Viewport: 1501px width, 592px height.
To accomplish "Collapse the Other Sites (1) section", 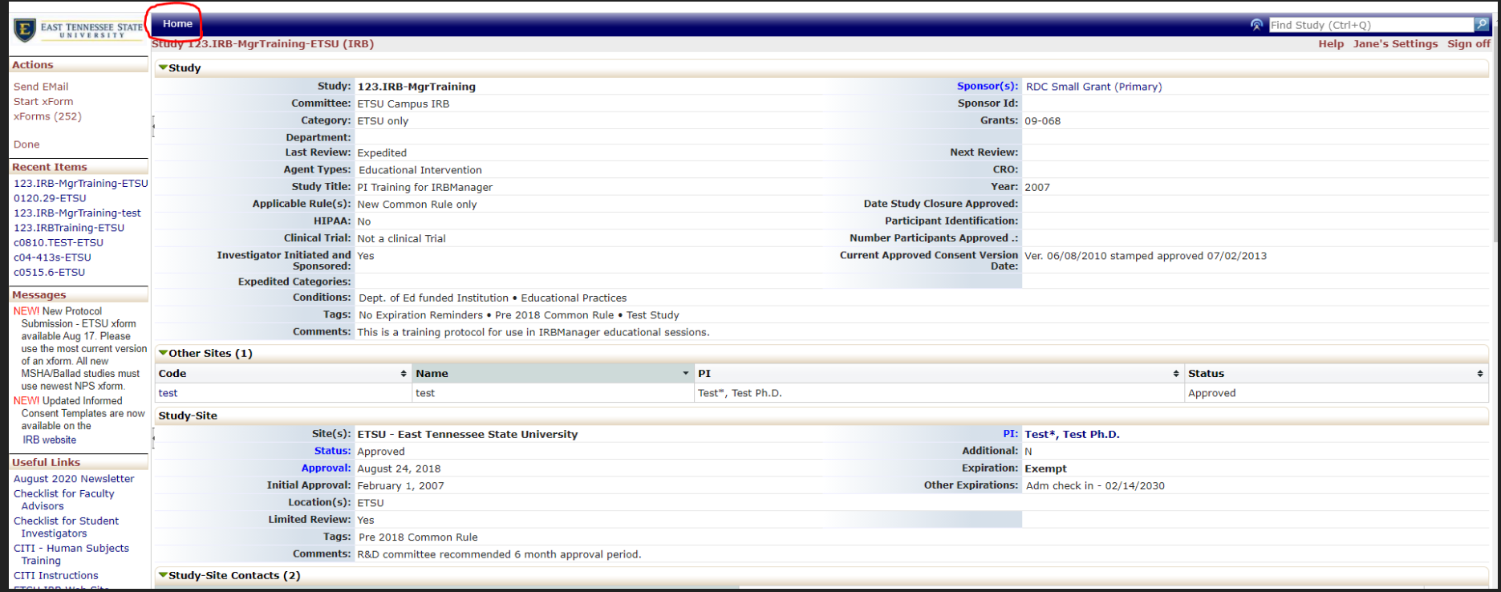I will click(163, 353).
